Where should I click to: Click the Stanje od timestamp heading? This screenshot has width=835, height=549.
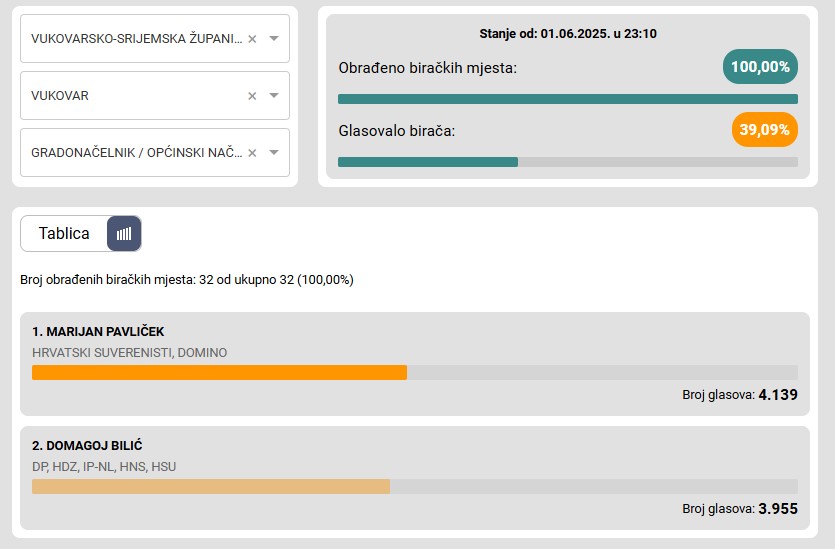[x=568, y=34]
